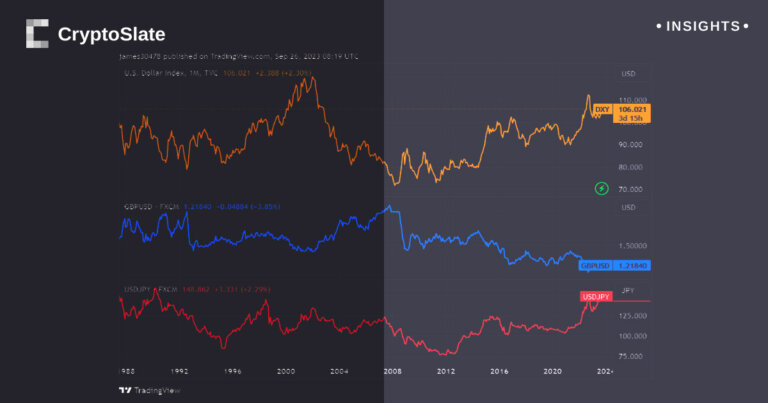Select the orange DXY ticker tag
This screenshot has width=768, height=403.
pyautogui.click(x=603, y=109)
